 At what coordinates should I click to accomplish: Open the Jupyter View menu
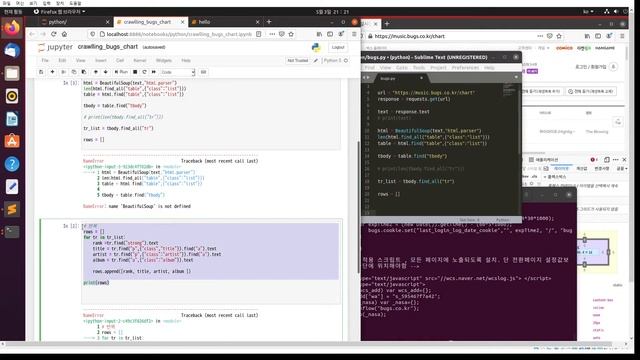(80, 60)
